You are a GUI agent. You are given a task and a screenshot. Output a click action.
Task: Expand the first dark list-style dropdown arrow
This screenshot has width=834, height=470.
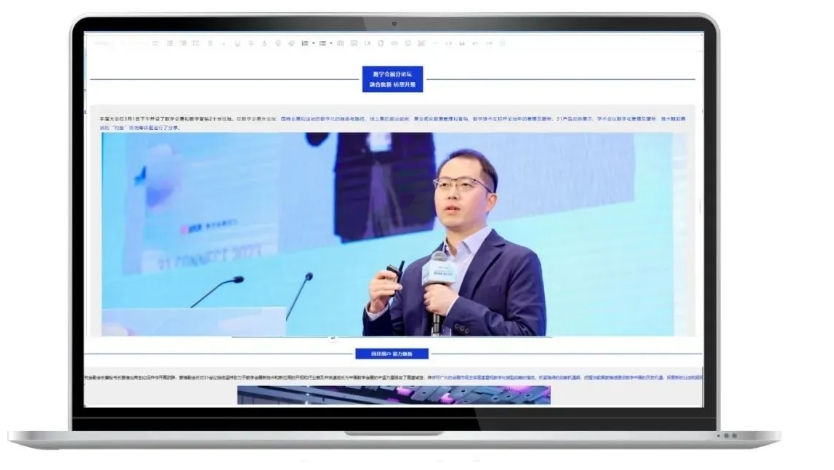point(313,43)
